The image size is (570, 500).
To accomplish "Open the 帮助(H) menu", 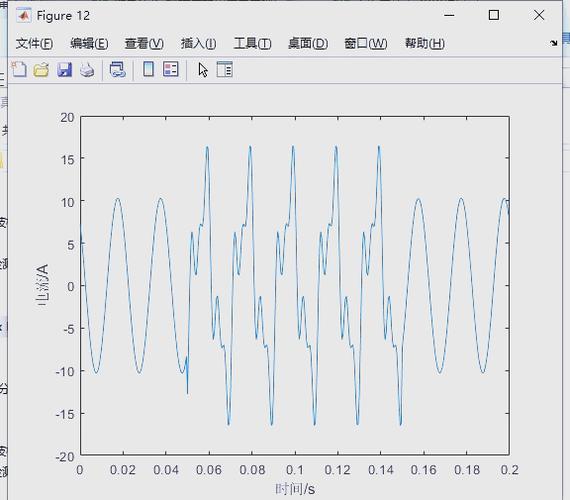I will coord(425,44).
